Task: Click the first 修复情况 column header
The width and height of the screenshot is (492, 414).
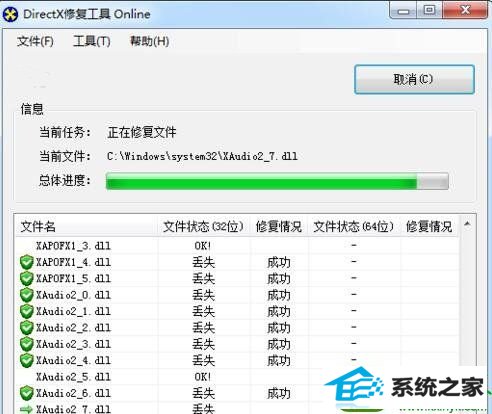Action: (x=279, y=227)
